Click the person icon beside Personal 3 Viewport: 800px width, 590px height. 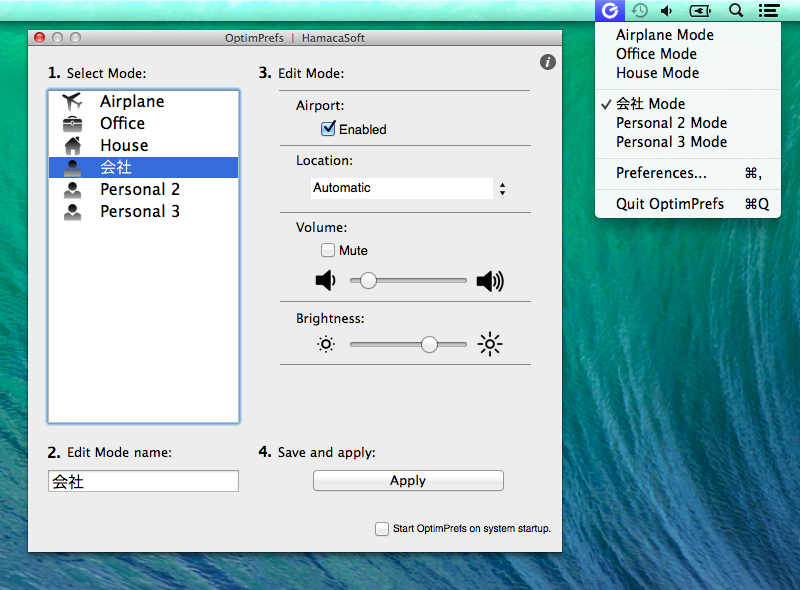72,212
